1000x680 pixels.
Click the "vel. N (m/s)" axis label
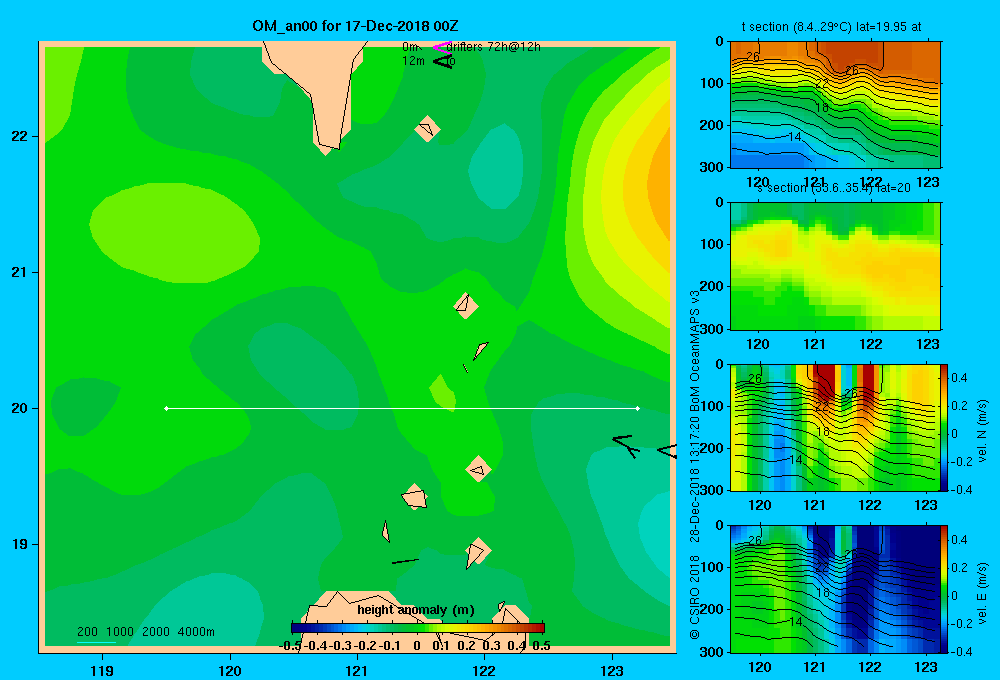(983, 431)
